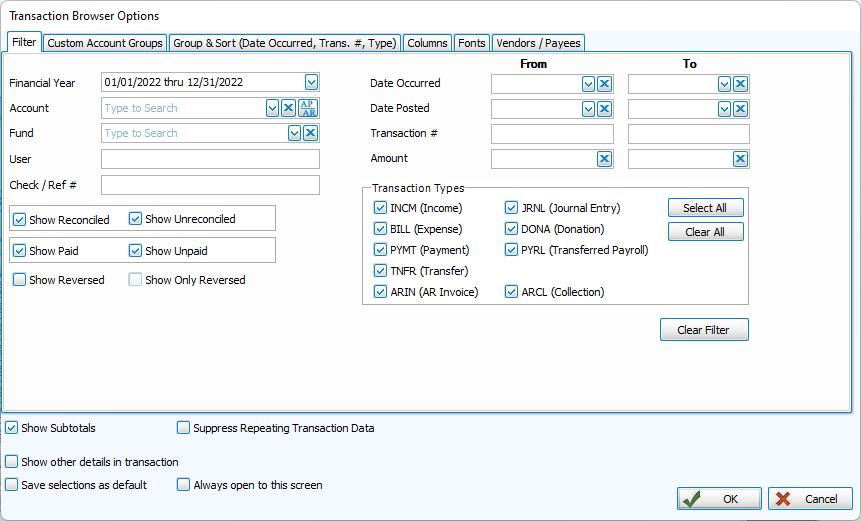Click Select All transaction types
The height and width of the screenshot is (521, 861).
(705, 208)
